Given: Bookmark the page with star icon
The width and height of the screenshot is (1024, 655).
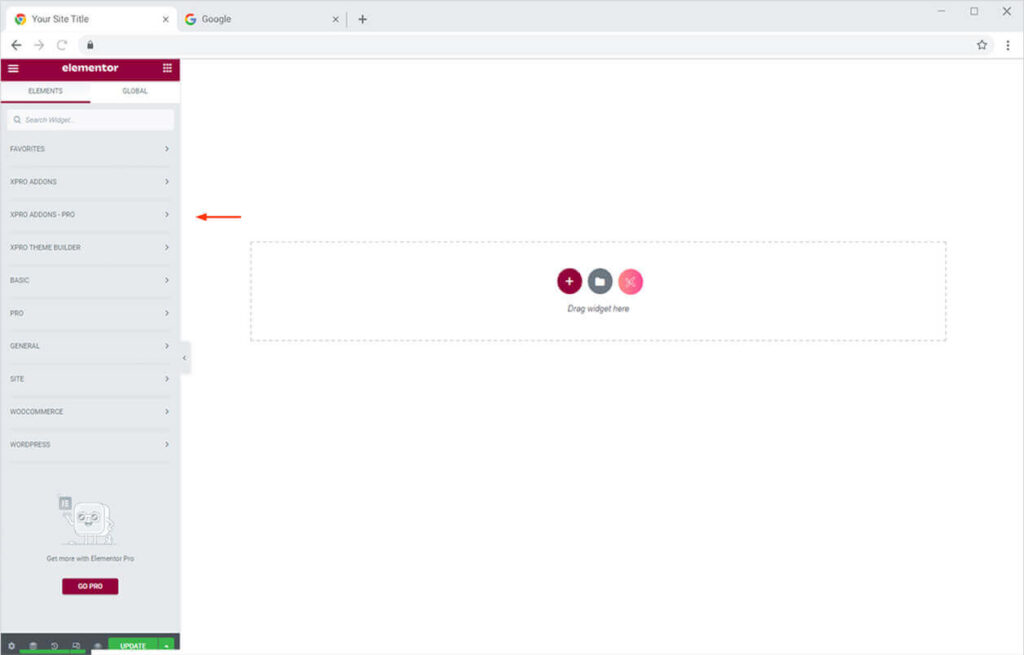Looking at the screenshot, I should click(x=981, y=45).
